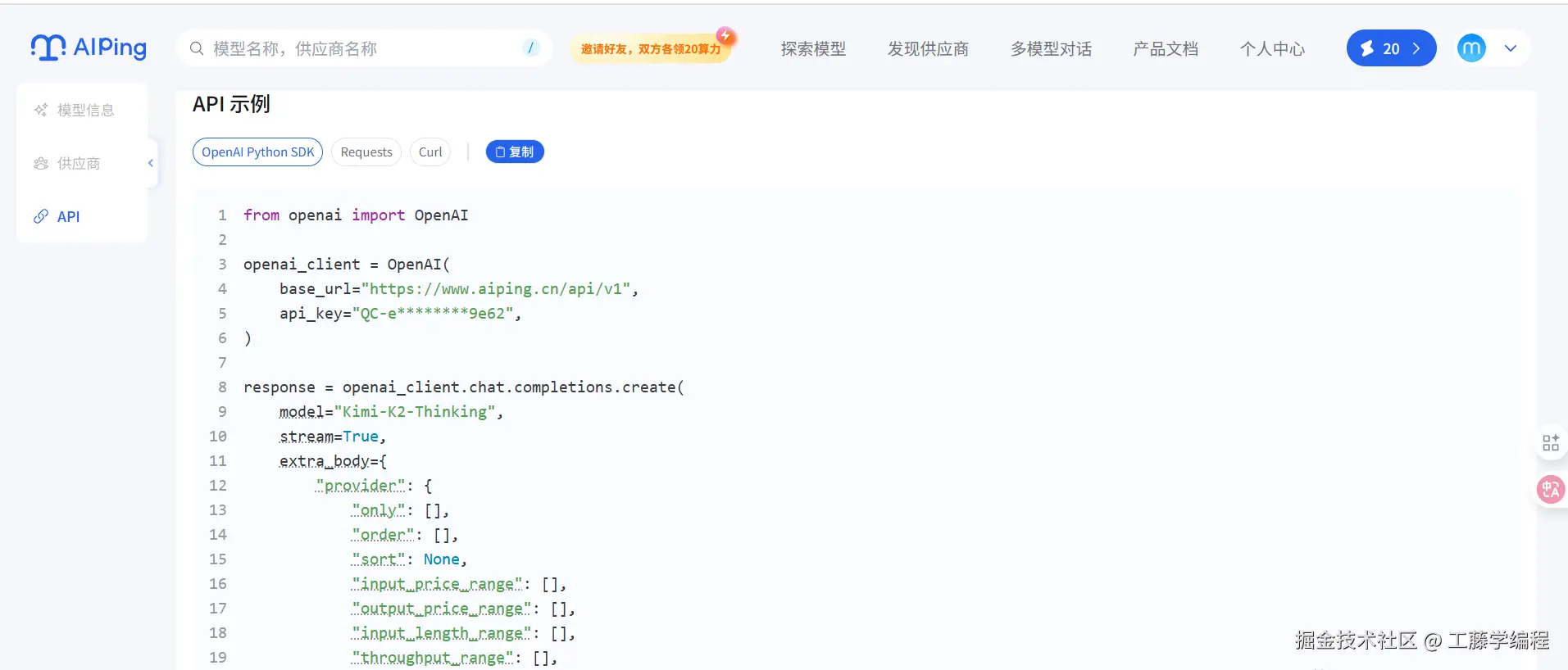Open the points balance arrow
This screenshot has height=670, width=1568.
pos(1416,48)
